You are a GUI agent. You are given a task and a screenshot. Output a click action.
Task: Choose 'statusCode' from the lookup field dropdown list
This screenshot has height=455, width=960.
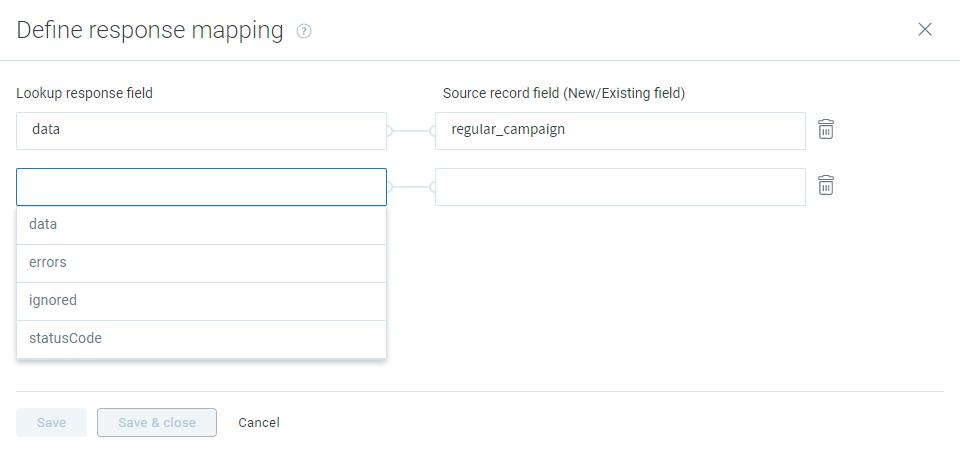point(201,339)
